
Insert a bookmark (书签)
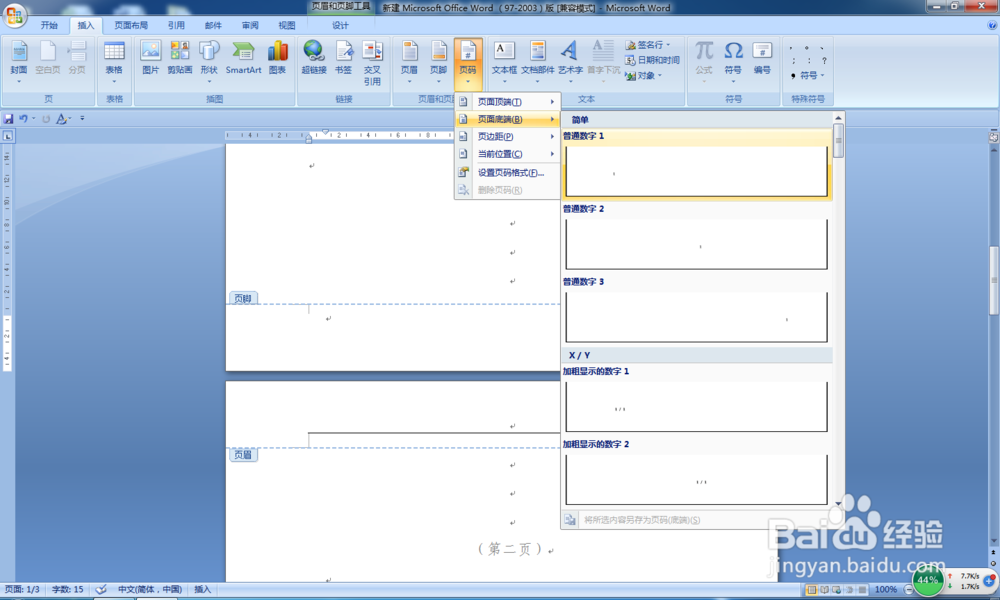(343, 58)
